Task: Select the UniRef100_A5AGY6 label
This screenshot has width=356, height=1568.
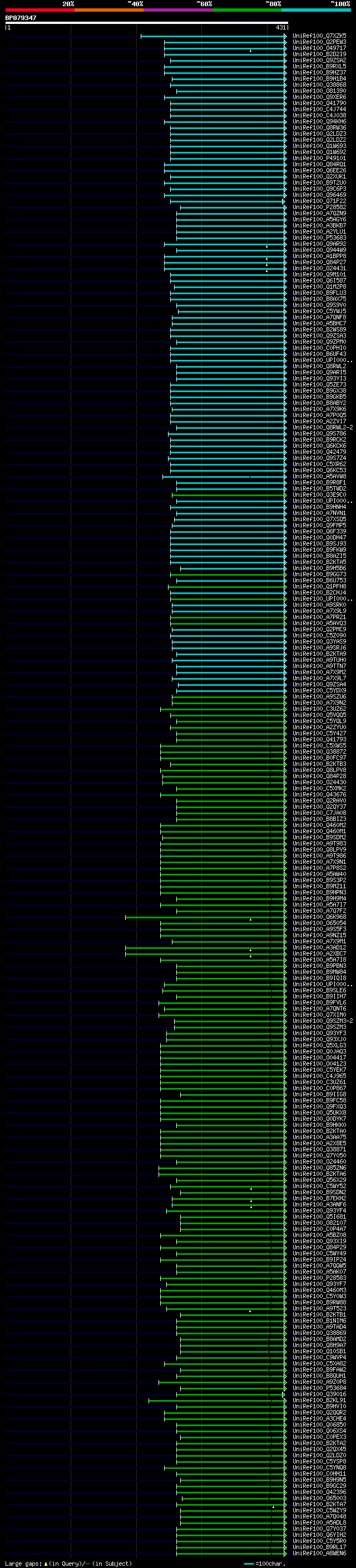Action: (x=319, y=219)
